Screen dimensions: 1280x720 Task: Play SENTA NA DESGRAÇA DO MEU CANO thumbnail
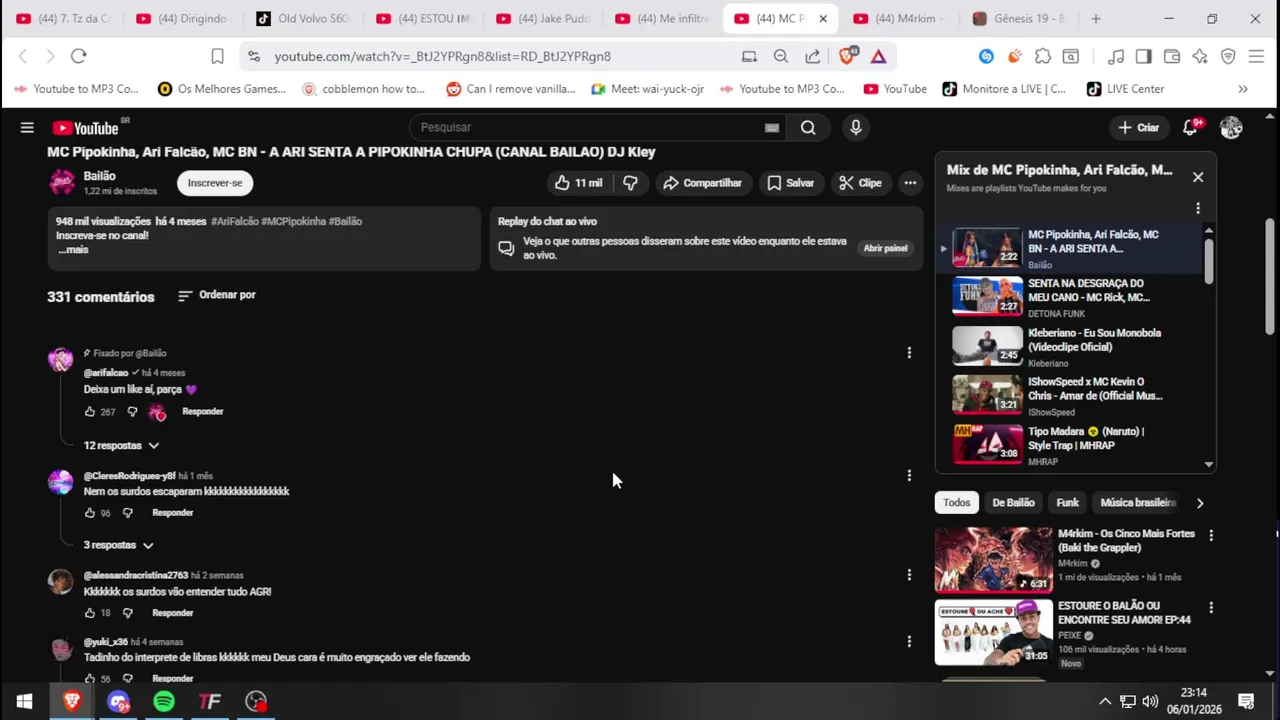pyautogui.click(x=987, y=296)
